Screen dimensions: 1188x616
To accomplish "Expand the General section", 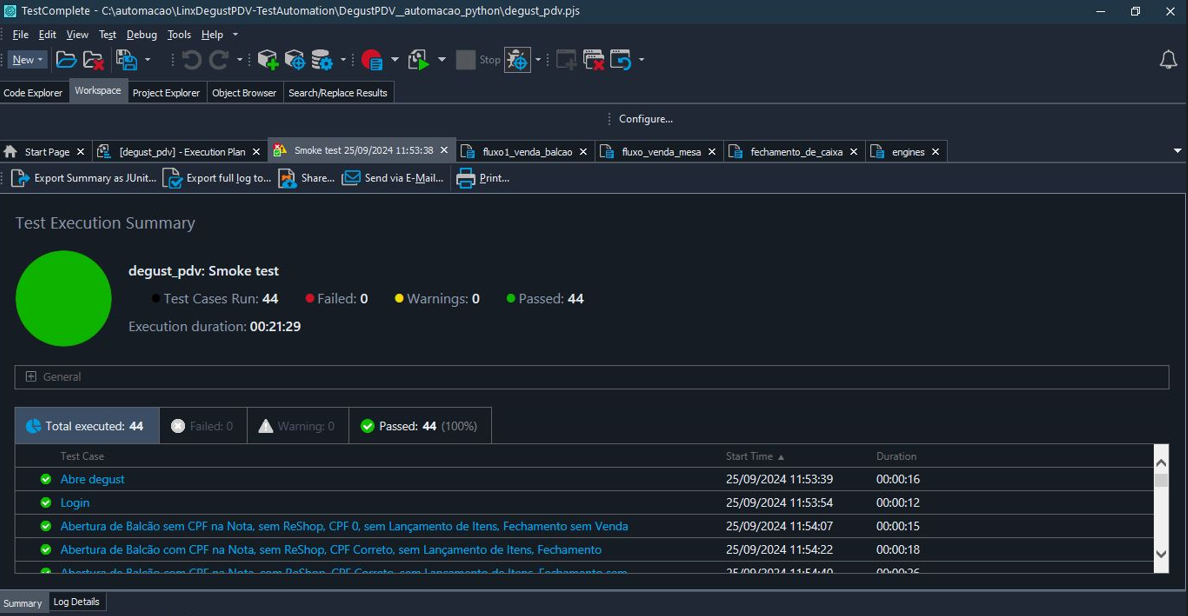I will click(31, 377).
